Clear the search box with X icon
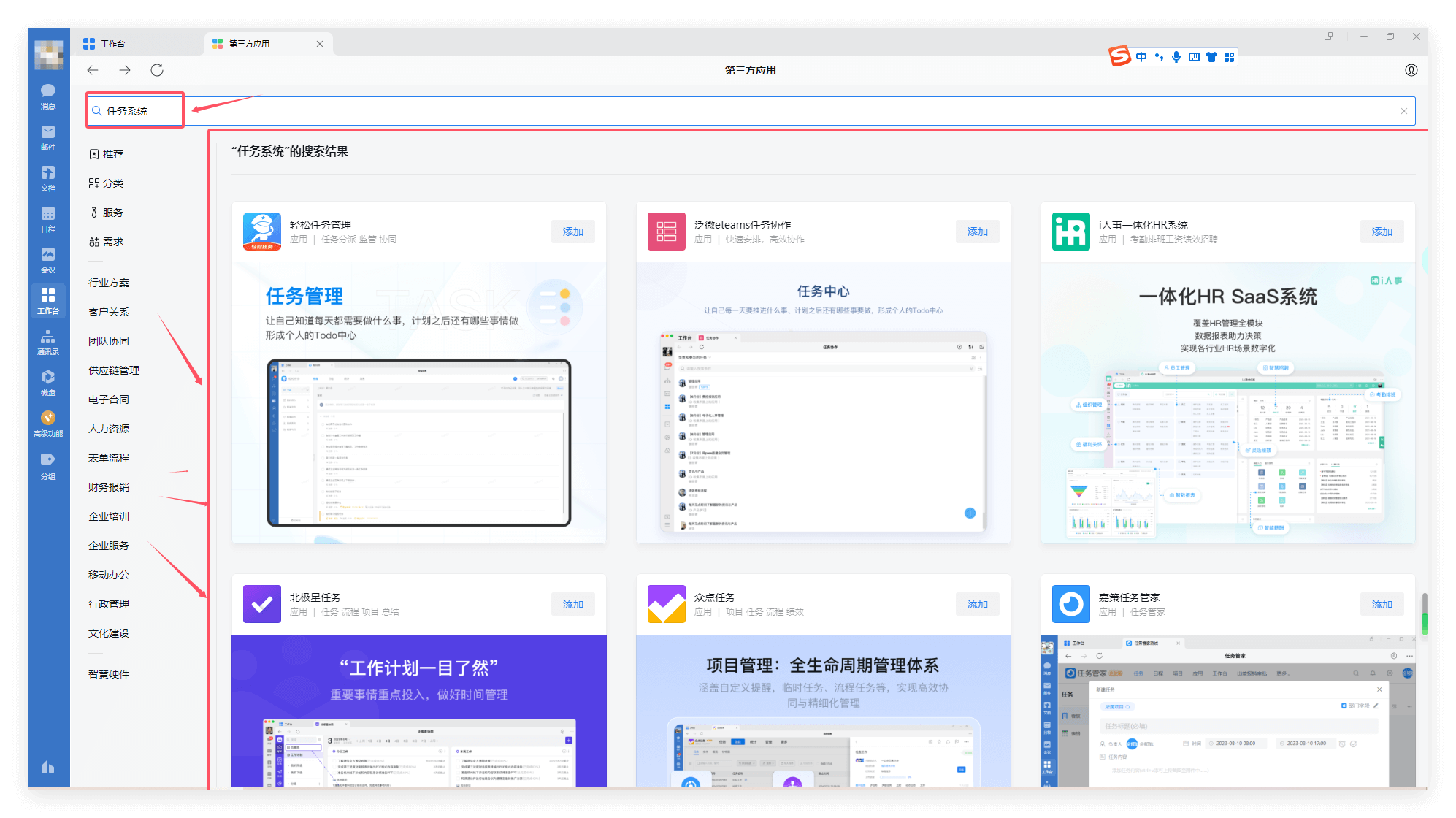This screenshot has width=1456, height=818. click(x=1403, y=111)
